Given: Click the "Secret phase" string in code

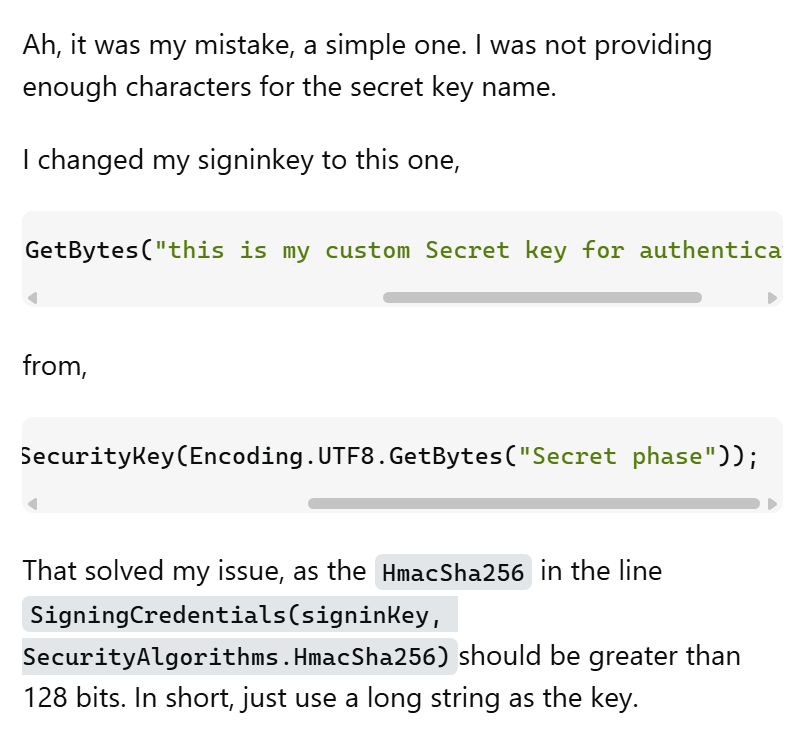Looking at the screenshot, I should click(x=618, y=456).
